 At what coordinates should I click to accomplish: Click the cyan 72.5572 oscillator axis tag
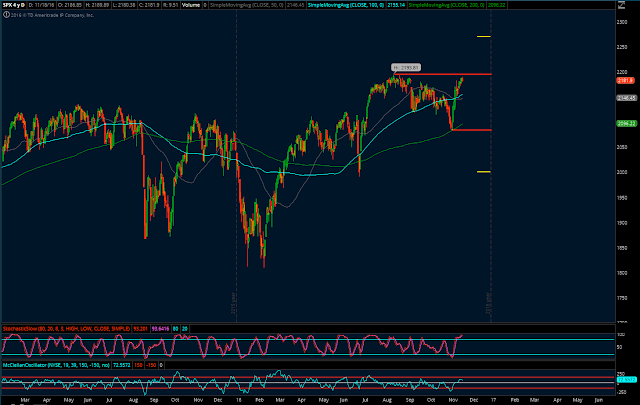click(626, 380)
